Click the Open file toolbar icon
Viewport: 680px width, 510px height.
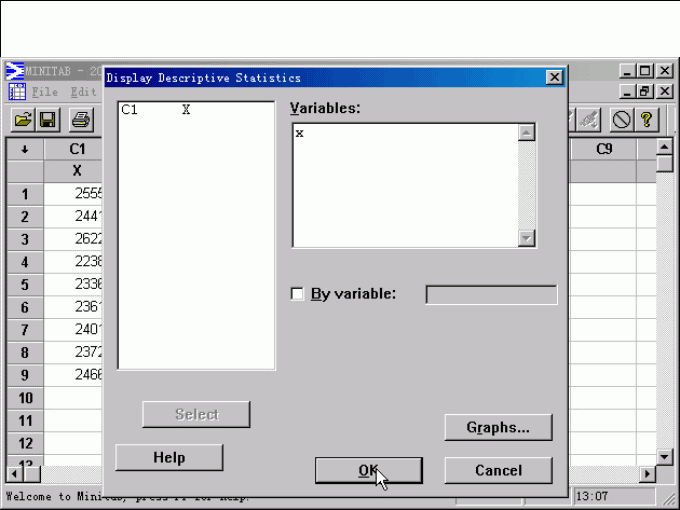[x=21, y=120]
